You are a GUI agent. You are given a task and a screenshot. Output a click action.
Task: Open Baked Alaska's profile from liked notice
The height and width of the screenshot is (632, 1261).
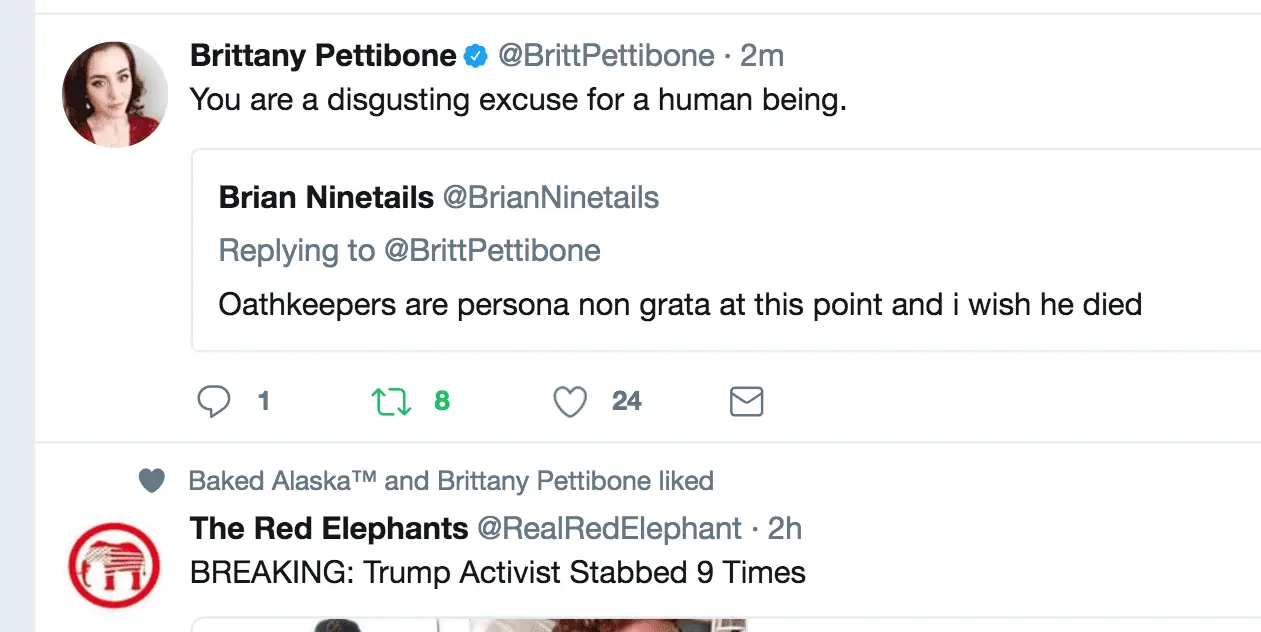coord(282,481)
